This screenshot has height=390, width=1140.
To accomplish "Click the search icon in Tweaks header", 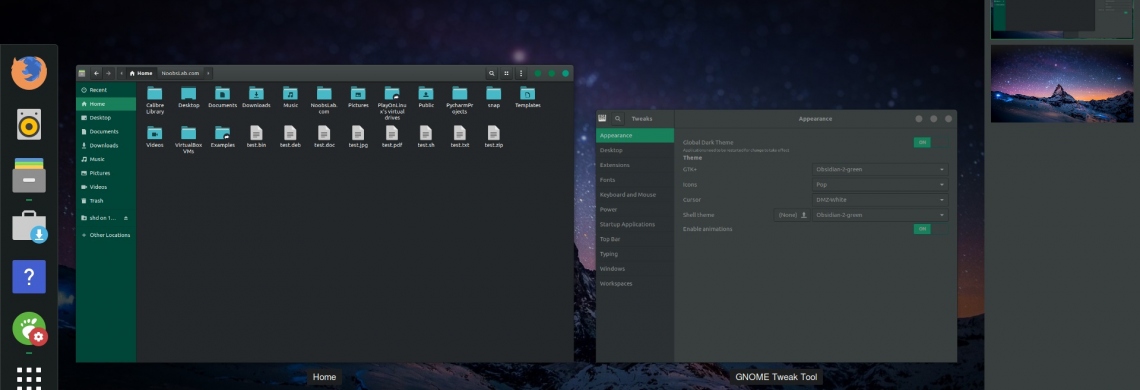I will (x=618, y=119).
